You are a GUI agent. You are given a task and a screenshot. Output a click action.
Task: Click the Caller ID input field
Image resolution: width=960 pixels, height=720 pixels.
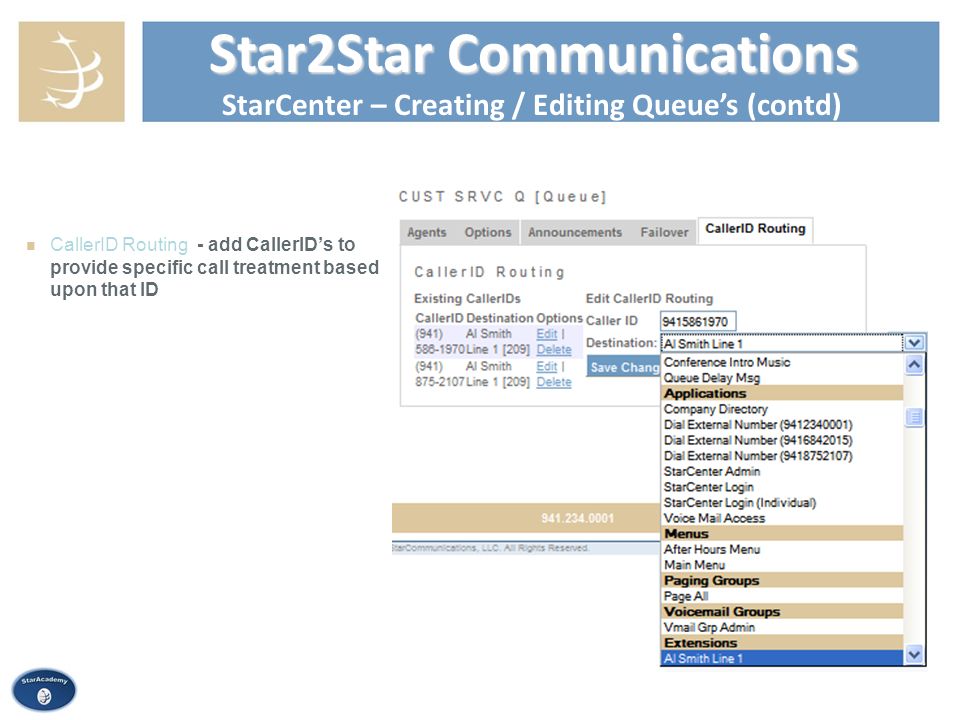point(698,321)
